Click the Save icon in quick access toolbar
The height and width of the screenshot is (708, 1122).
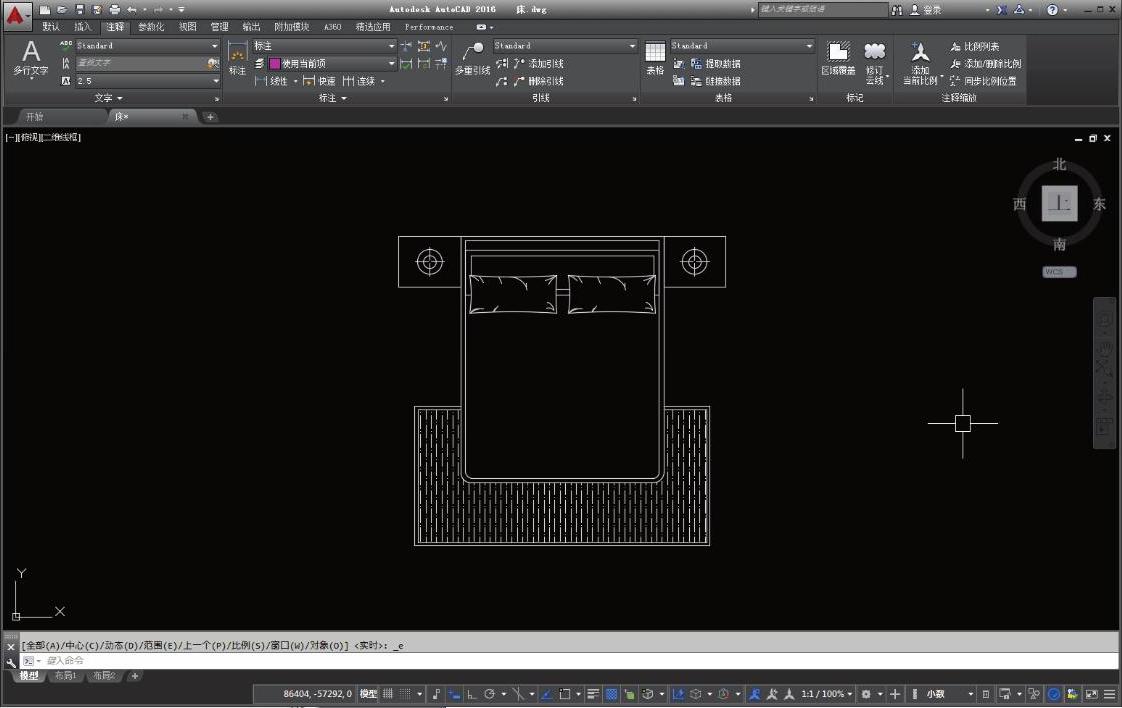tap(79, 9)
